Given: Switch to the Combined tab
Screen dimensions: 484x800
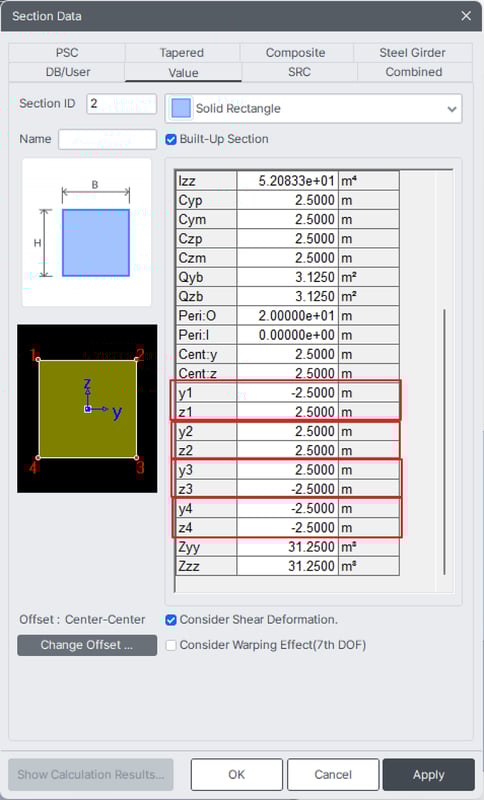Looking at the screenshot, I should [x=414, y=72].
